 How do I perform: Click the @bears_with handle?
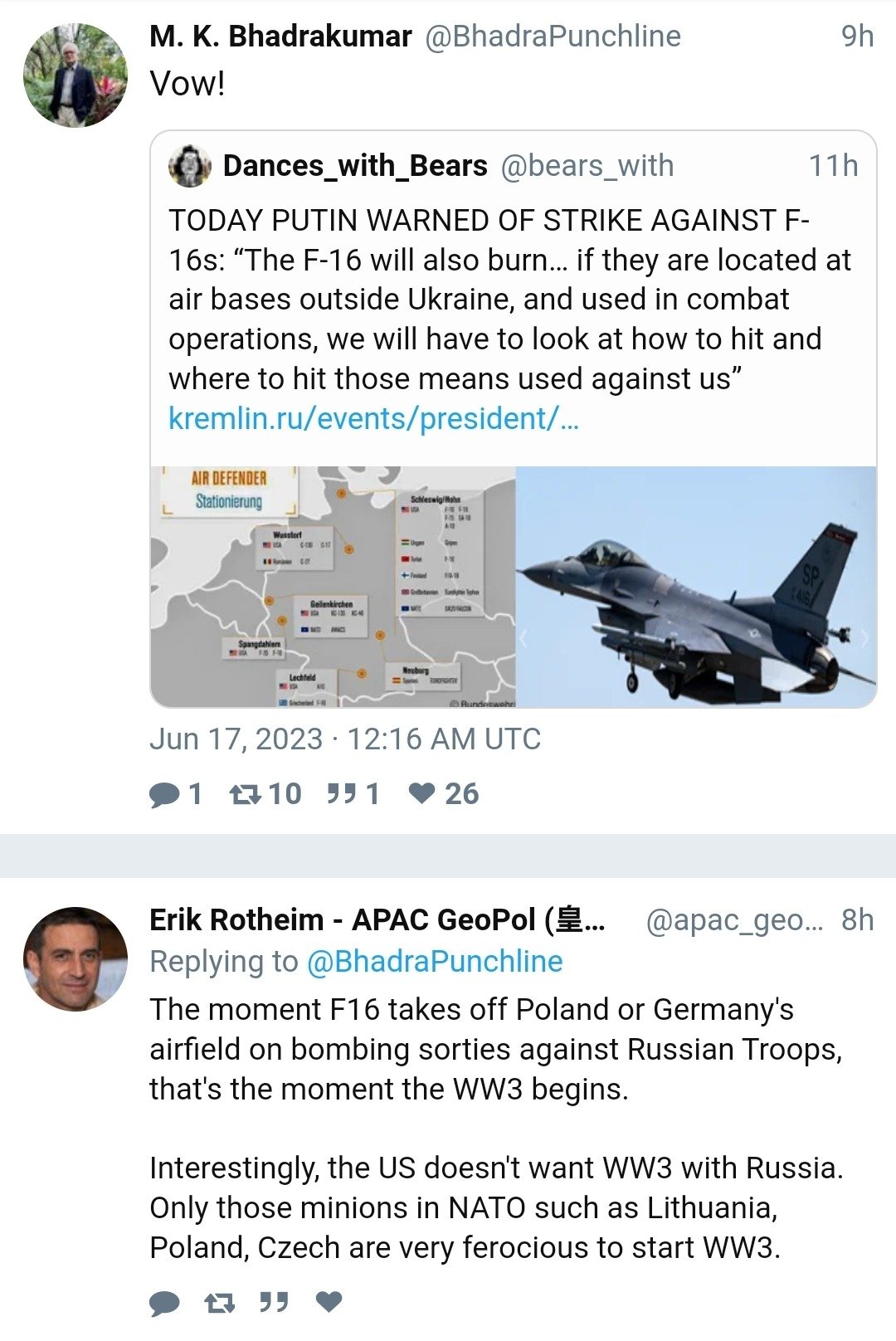click(x=587, y=166)
